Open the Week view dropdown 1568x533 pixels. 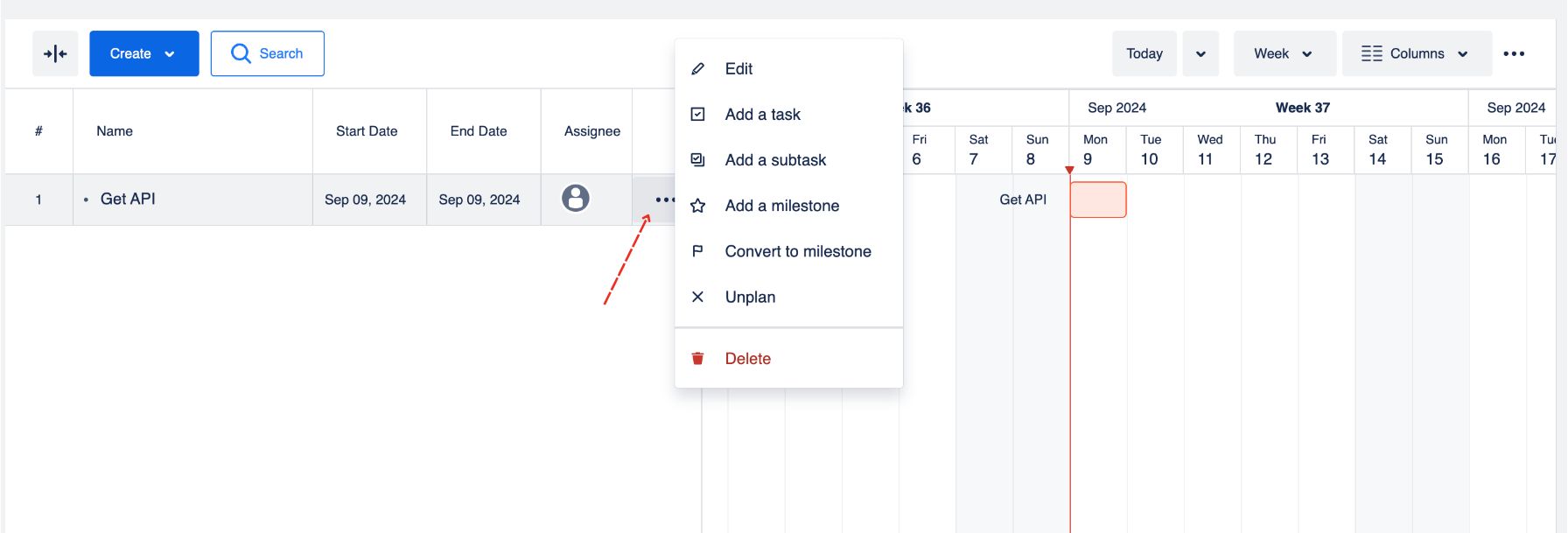coord(1284,53)
